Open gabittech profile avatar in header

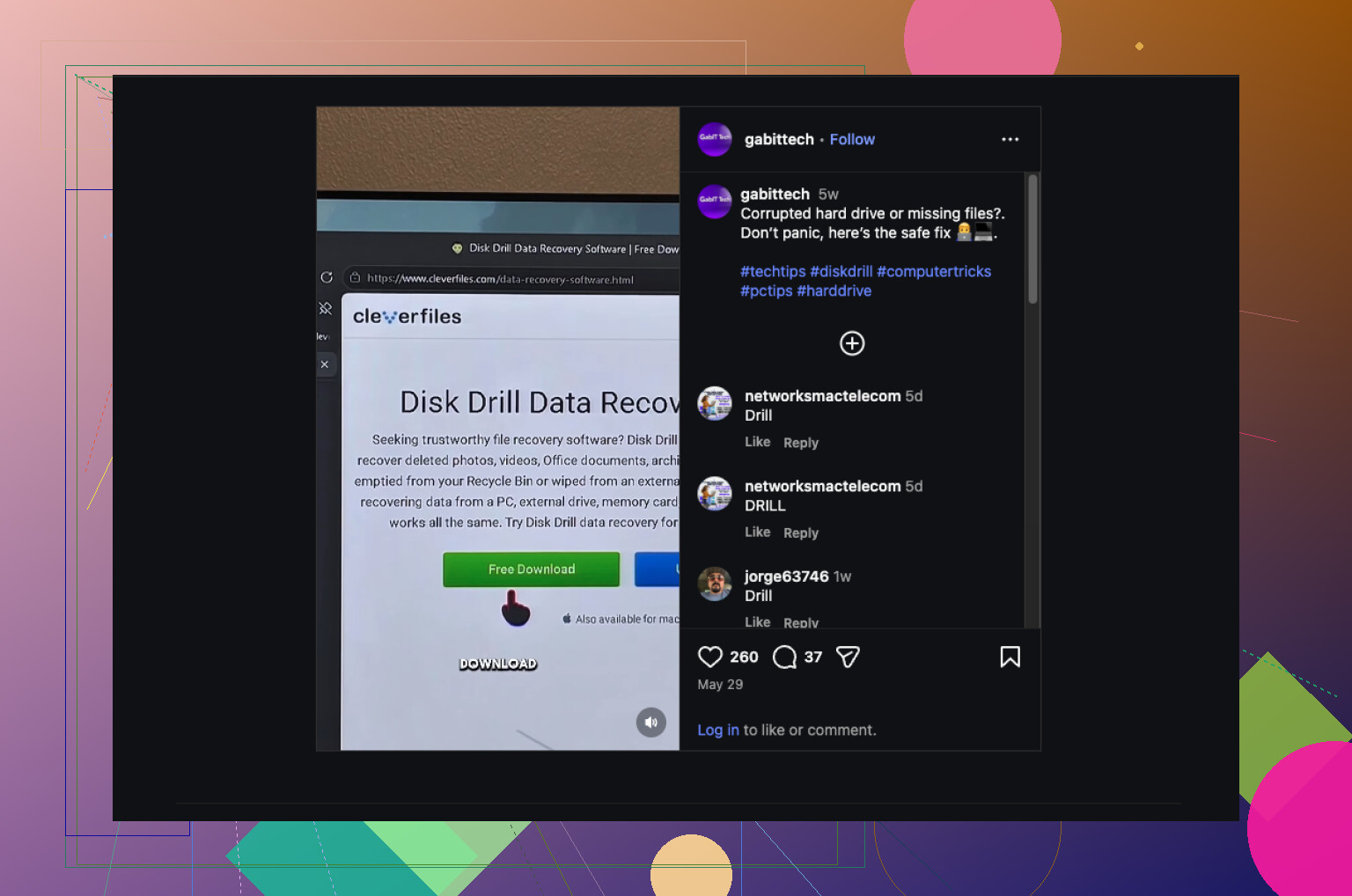[715, 139]
